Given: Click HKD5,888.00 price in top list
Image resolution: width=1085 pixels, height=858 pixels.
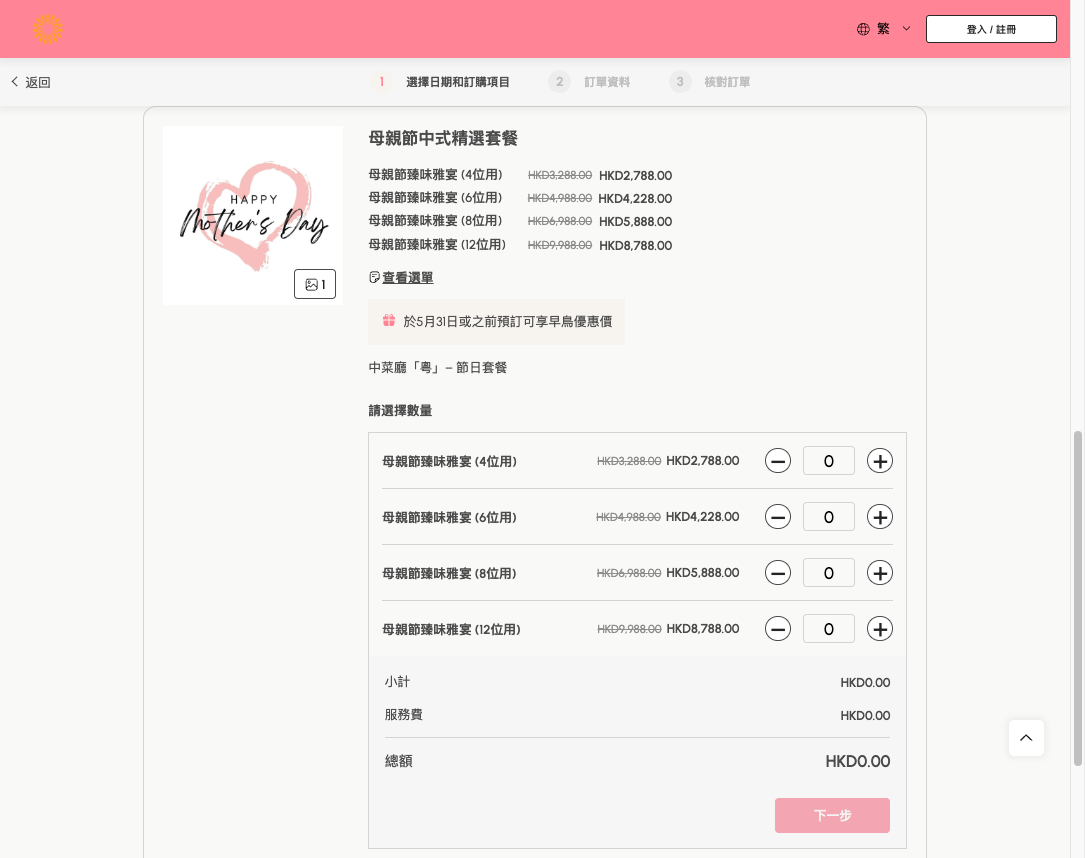Looking at the screenshot, I should 635,221.
